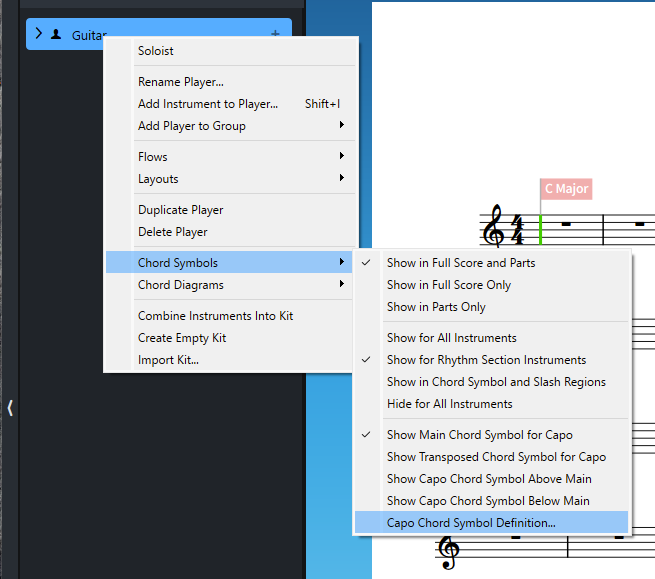Enable Show for All Instruments
The height and width of the screenshot is (579, 655).
(x=491, y=338)
